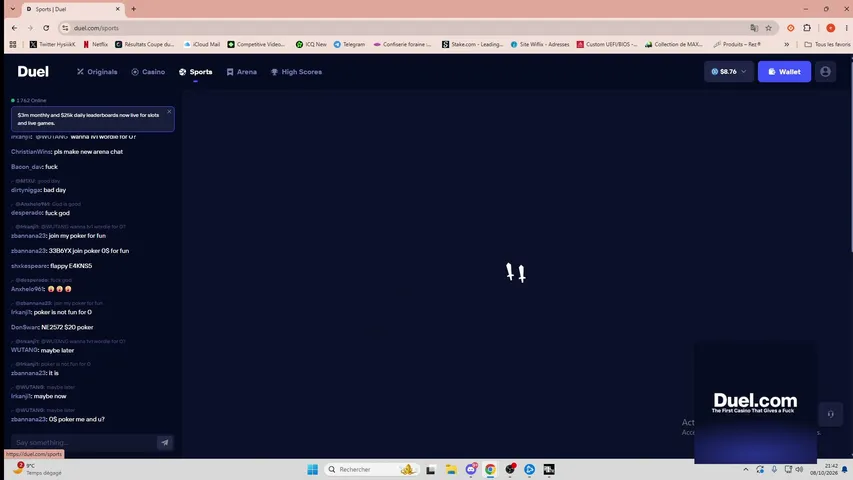Click the Rechercher taskbar search box

[x=372, y=469]
